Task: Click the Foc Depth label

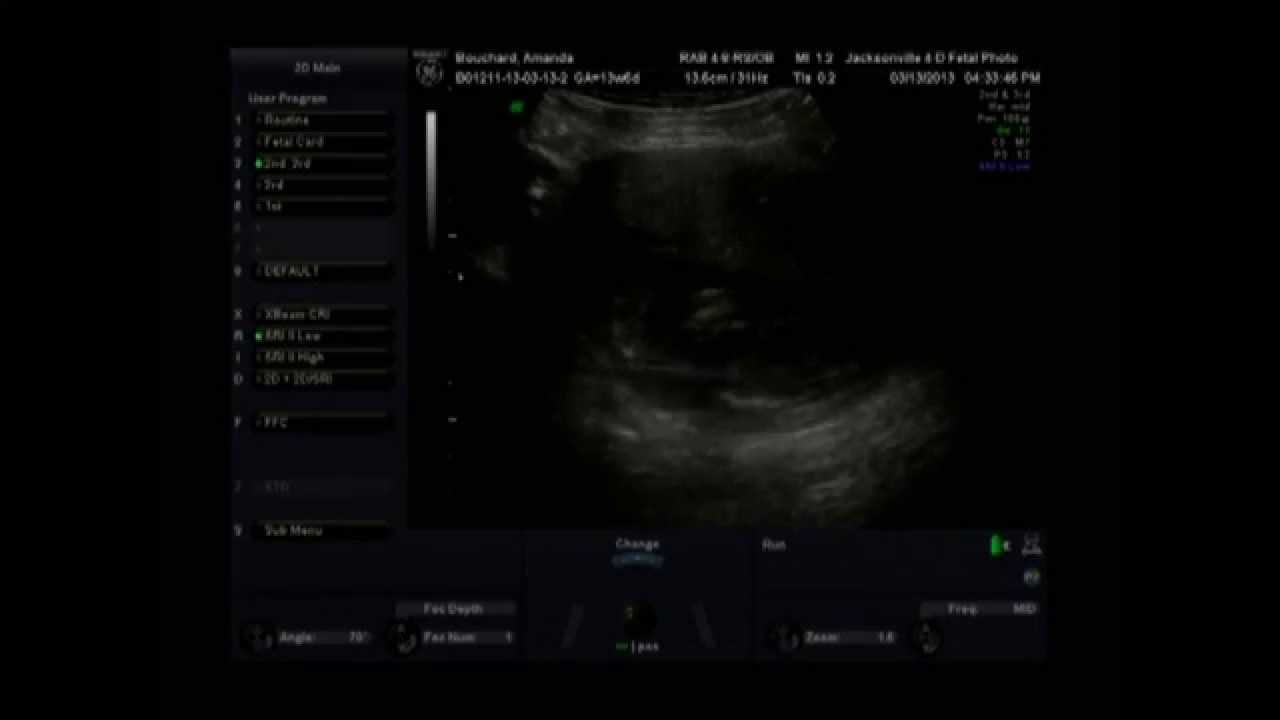Action: click(453, 608)
